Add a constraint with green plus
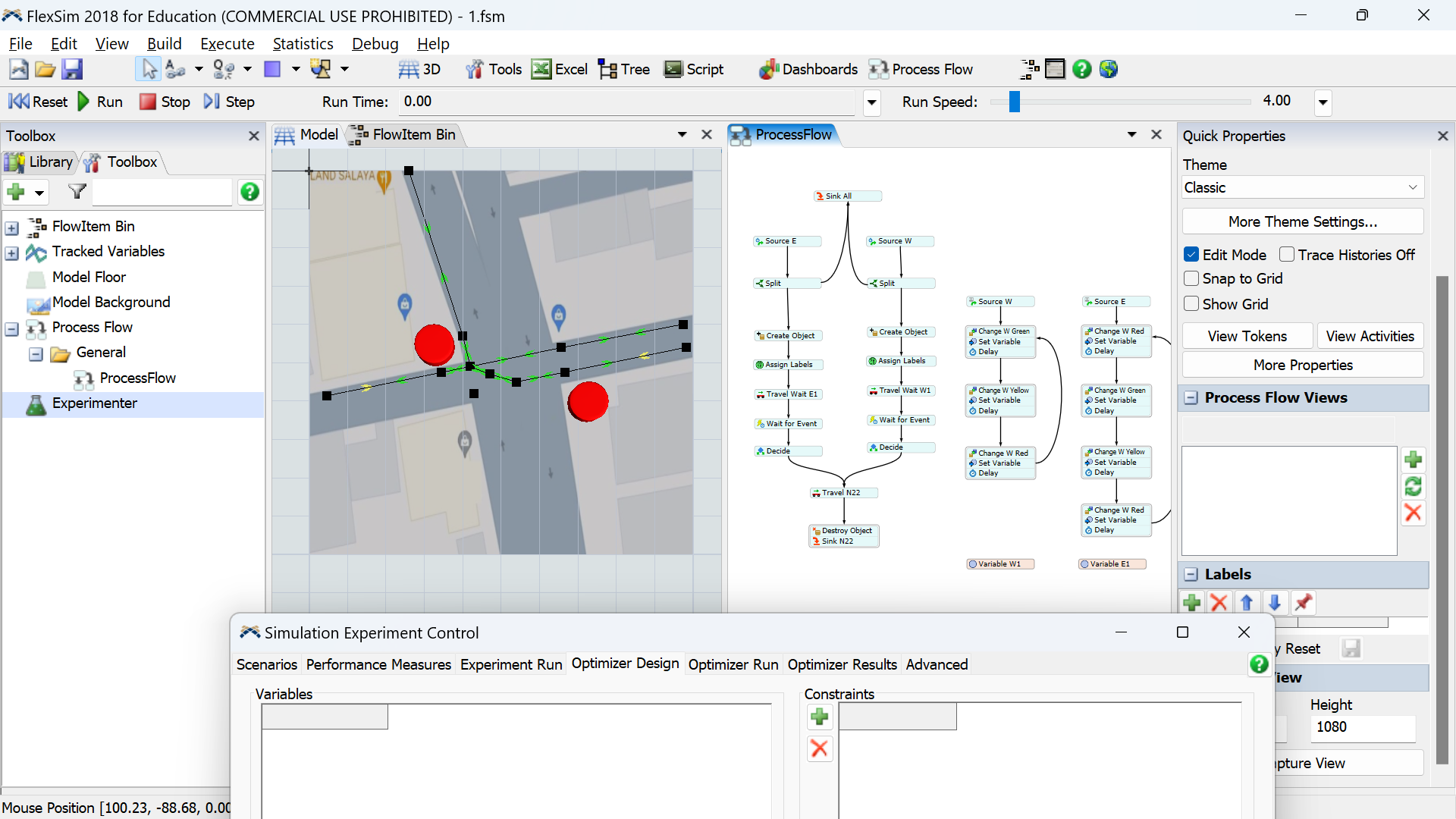Screen dimensions: 1456x819 pyautogui.click(x=819, y=717)
